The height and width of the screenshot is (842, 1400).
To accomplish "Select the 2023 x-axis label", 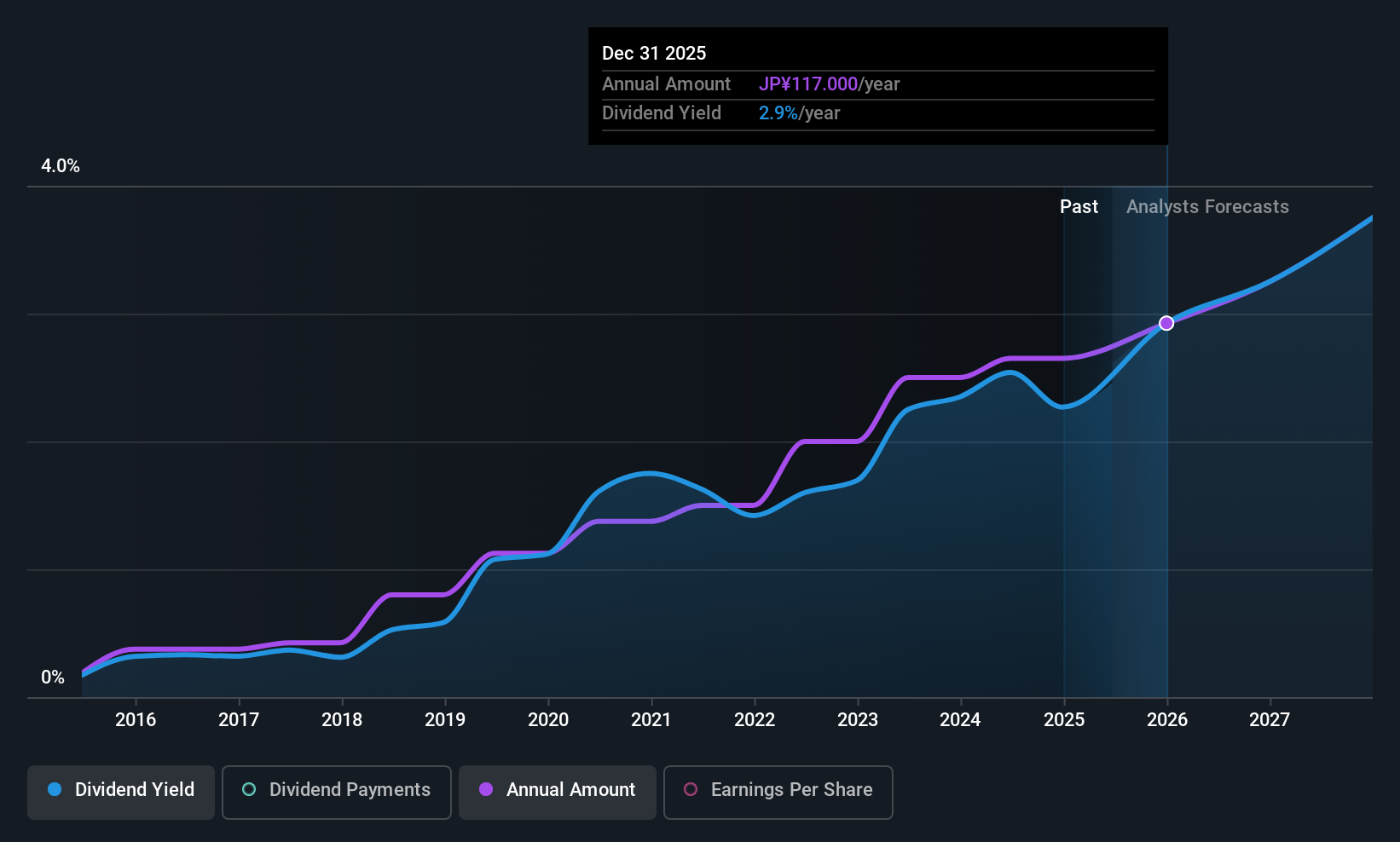I will click(858, 719).
